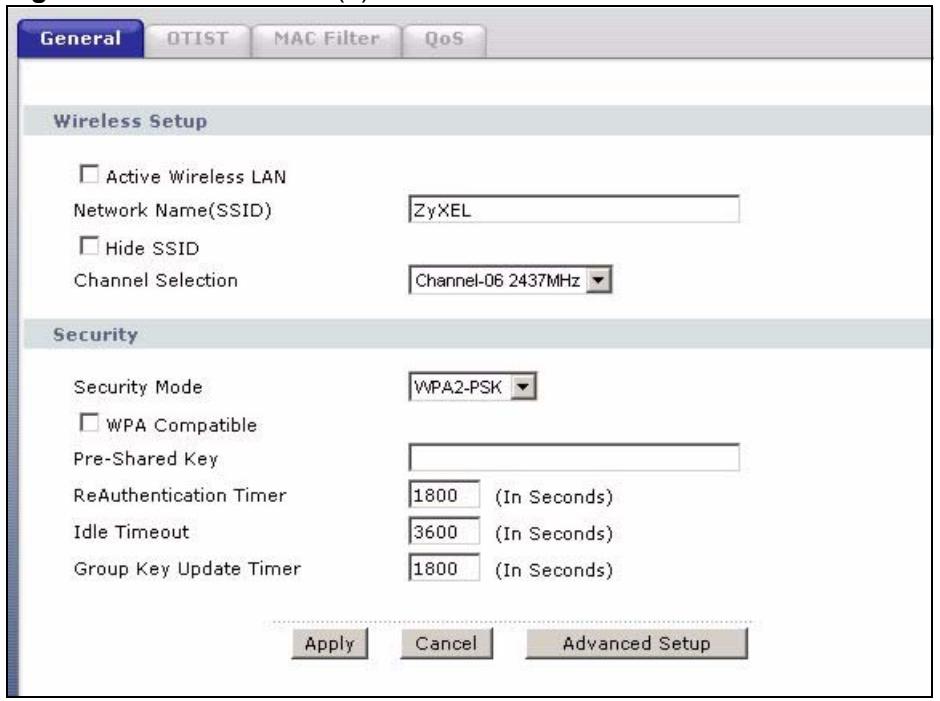Image resolution: width=940 pixels, height=701 pixels.
Task: Open Advanced Setup
Action: click(x=637, y=643)
